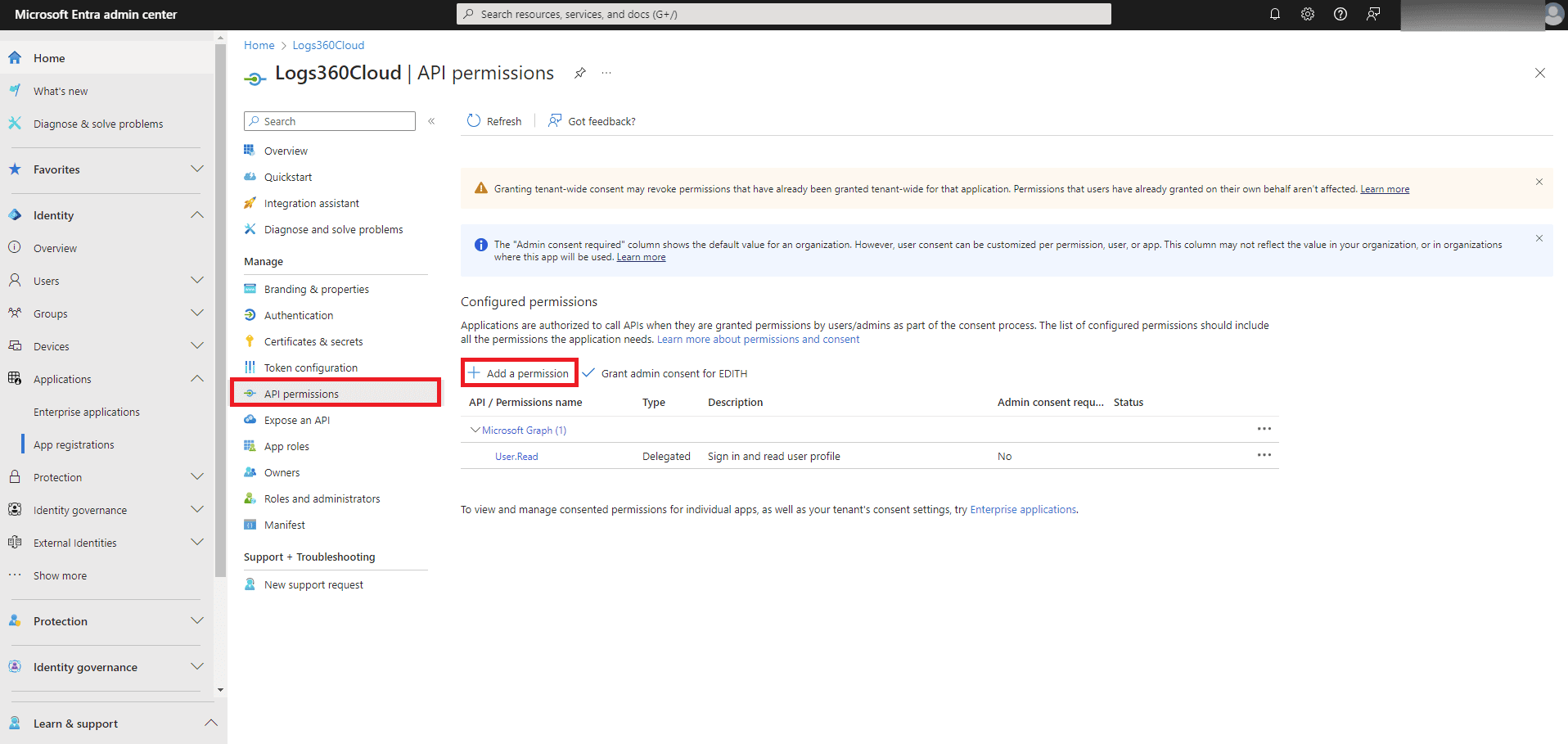Go to Branding & properties
This screenshot has height=744, width=1568.
pos(316,288)
